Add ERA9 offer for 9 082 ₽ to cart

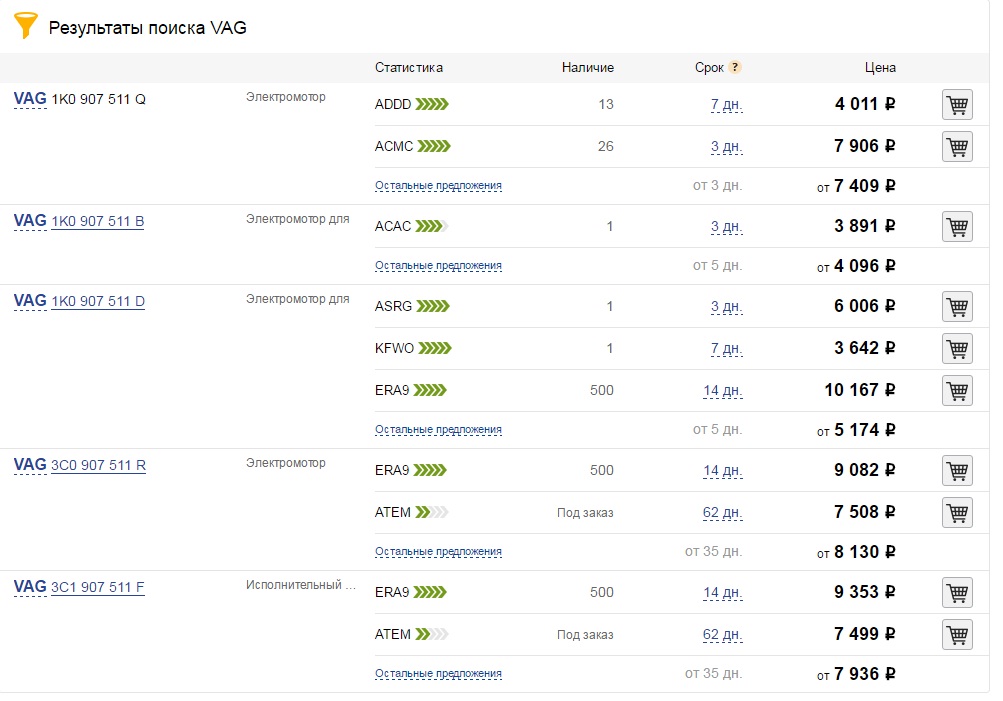(957, 471)
